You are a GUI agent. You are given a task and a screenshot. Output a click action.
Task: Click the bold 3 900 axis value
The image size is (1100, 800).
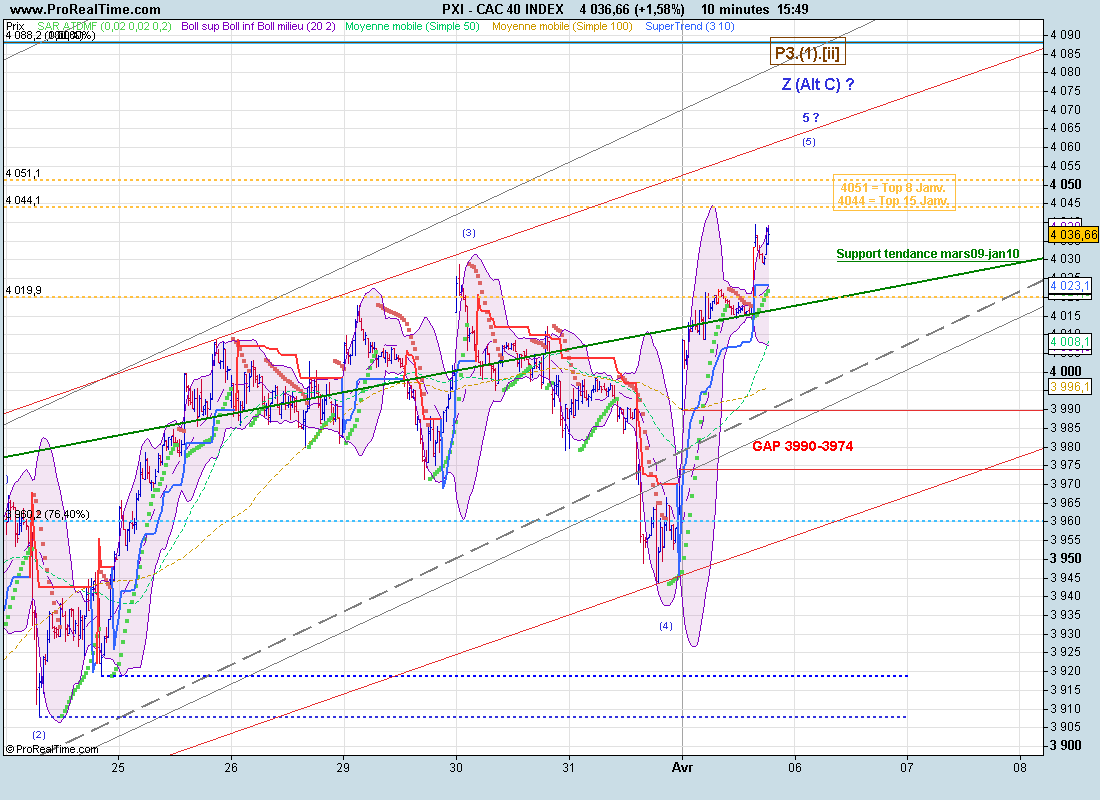click(1066, 745)
